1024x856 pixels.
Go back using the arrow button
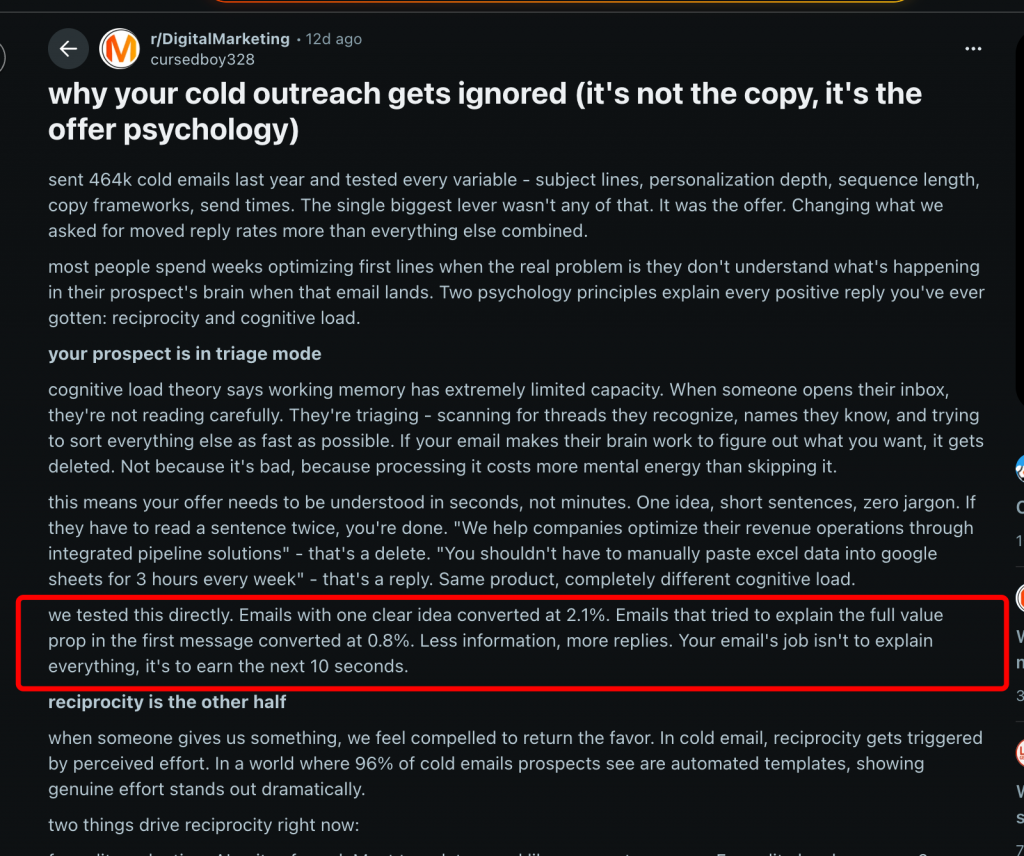click(x=68, y=49)
